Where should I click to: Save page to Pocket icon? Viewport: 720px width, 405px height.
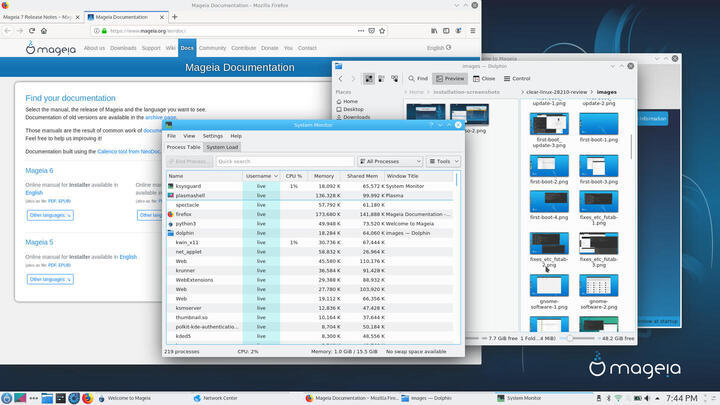(371, 31)
